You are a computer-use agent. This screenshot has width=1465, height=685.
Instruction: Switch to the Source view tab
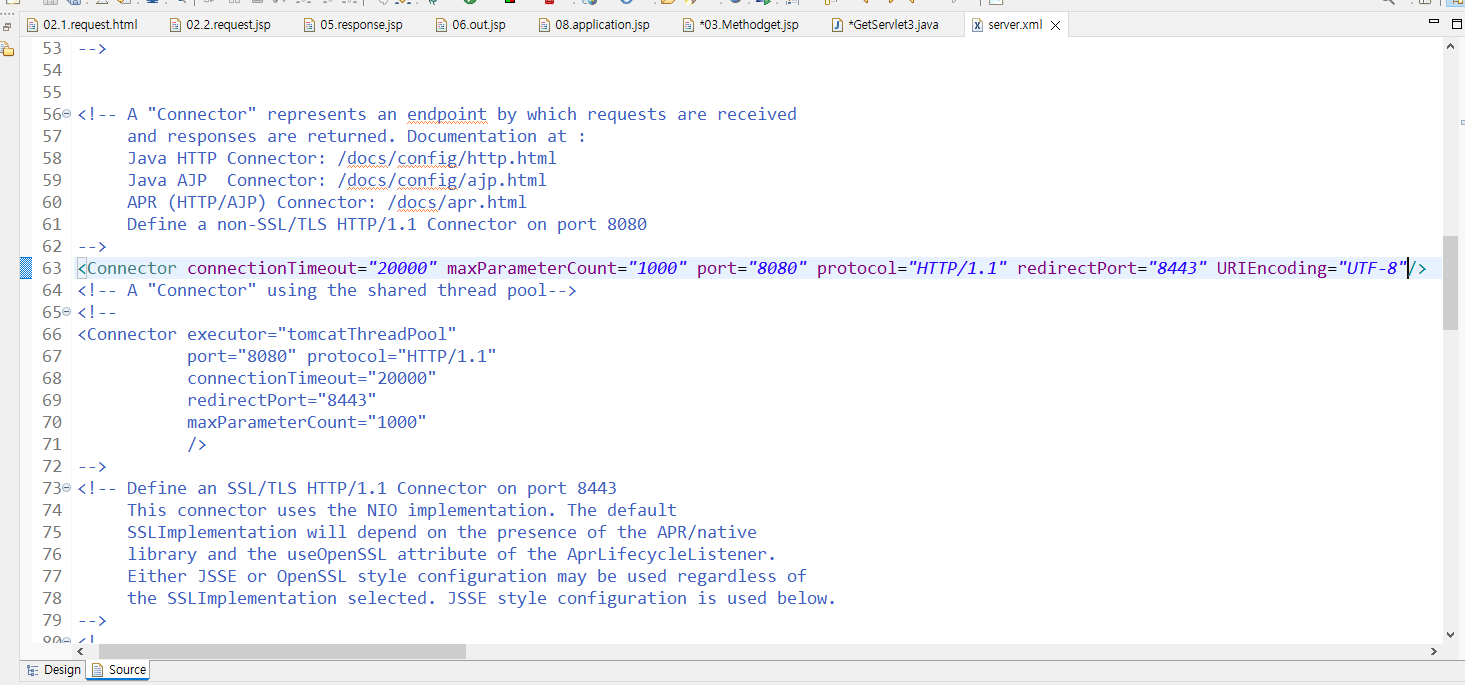point(118,670)
